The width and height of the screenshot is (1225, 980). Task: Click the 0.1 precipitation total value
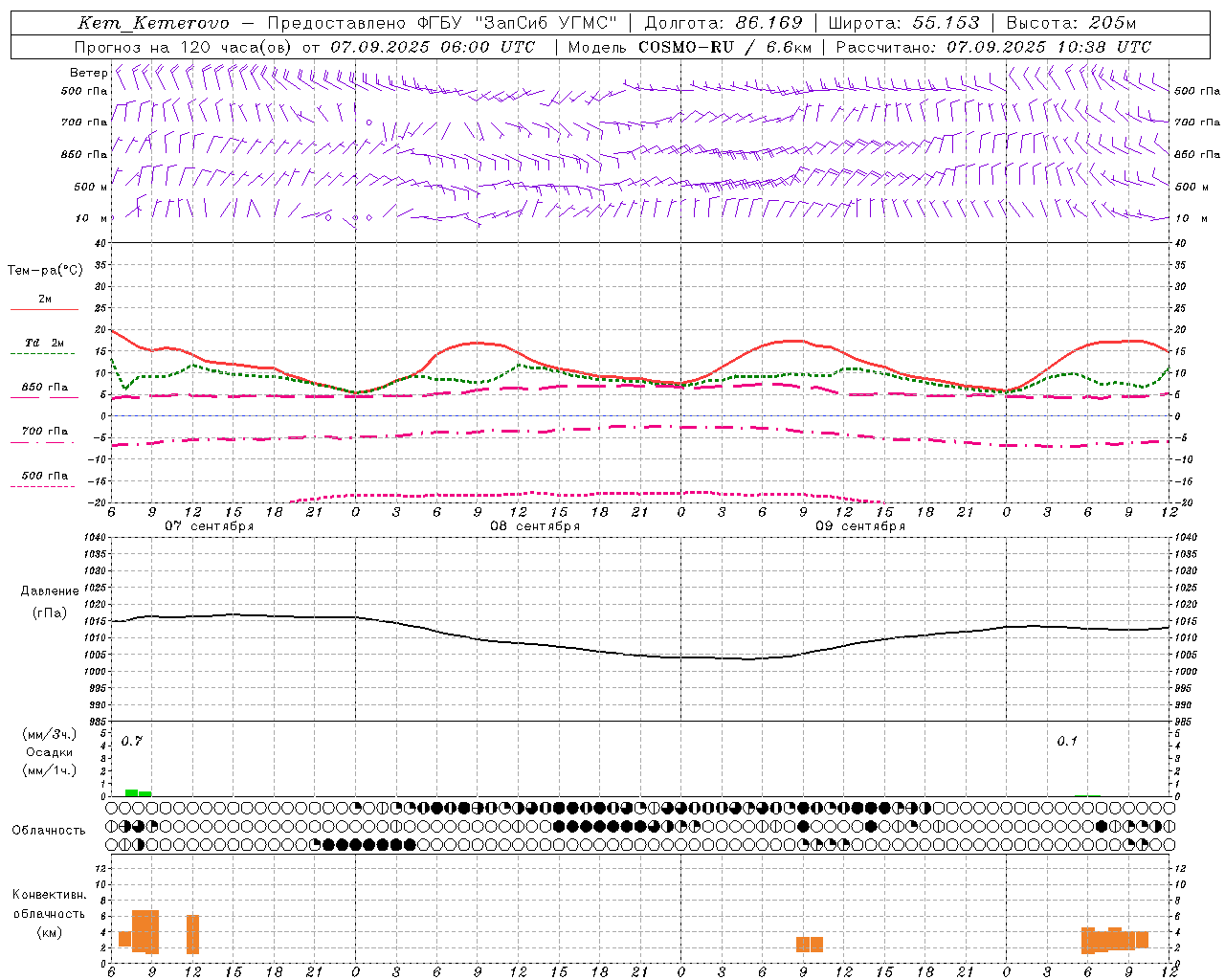tap(1067, 742)
